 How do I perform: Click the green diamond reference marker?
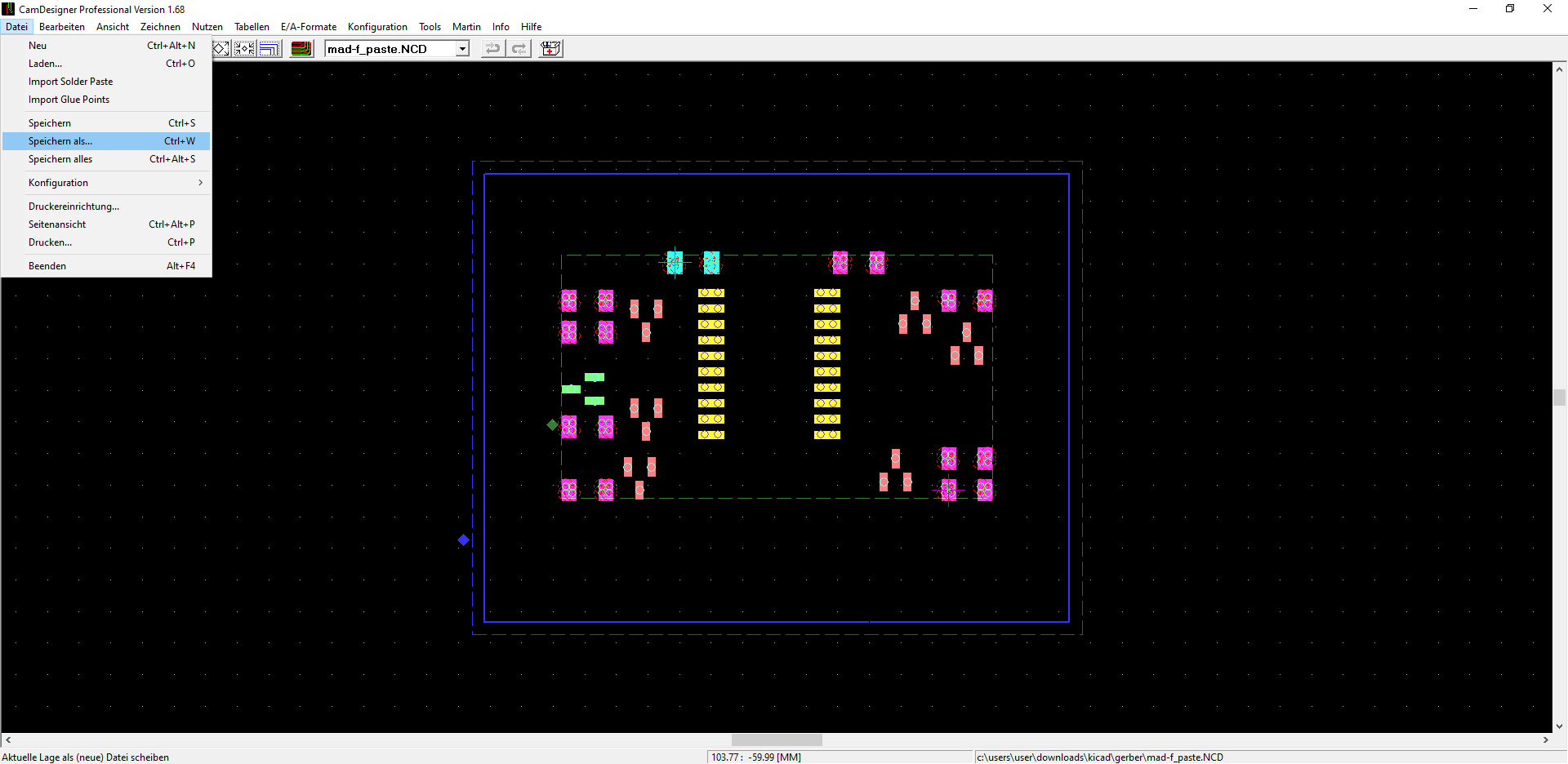pyautogui.click(x=553, y=424)
